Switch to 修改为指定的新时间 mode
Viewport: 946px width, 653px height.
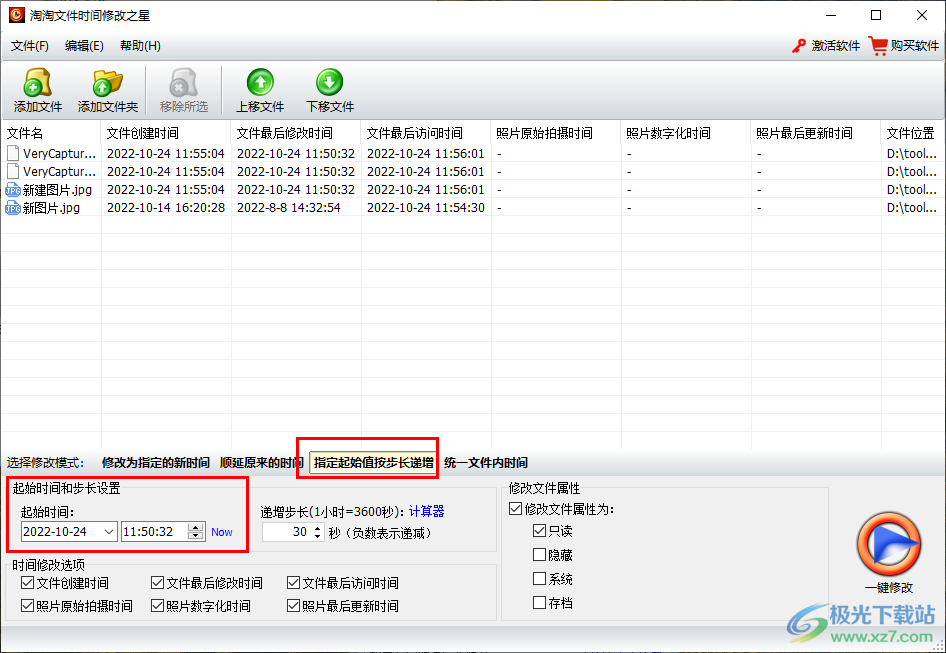[156, 463]
